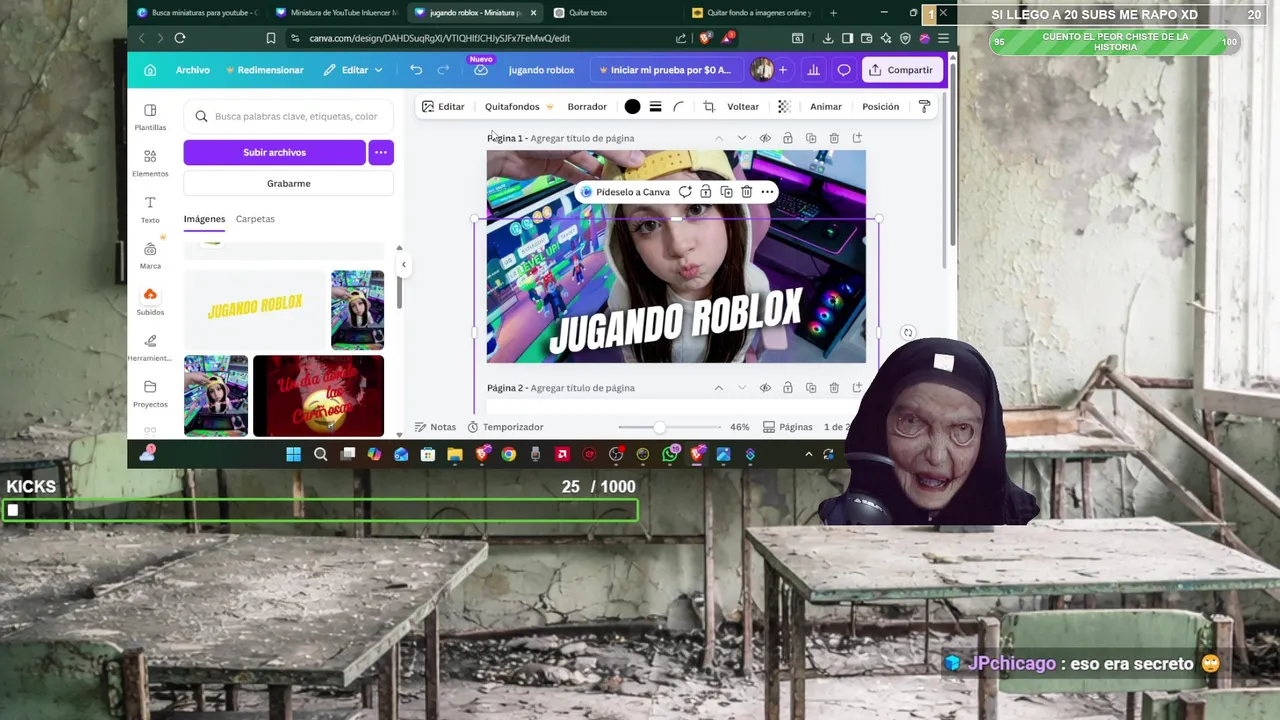Screen dimensions: 1280x720
Task: Click the rotate handle beside the image
Action: (908, 333)
